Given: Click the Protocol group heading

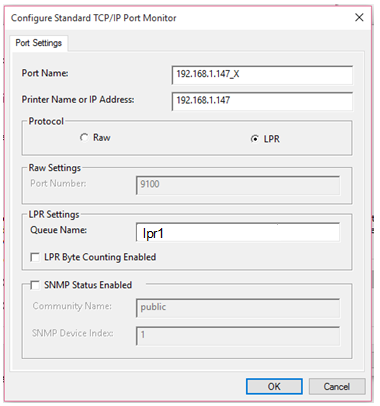Looking at the screenshot, I should click(46, 121).
